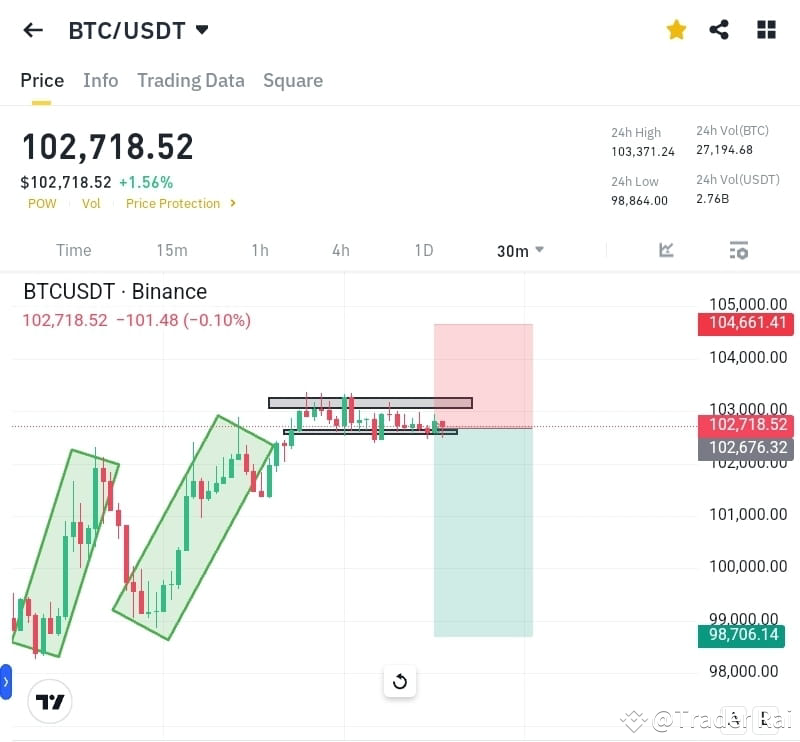
Task: Open the share options
Action: (x=719, y=29)
